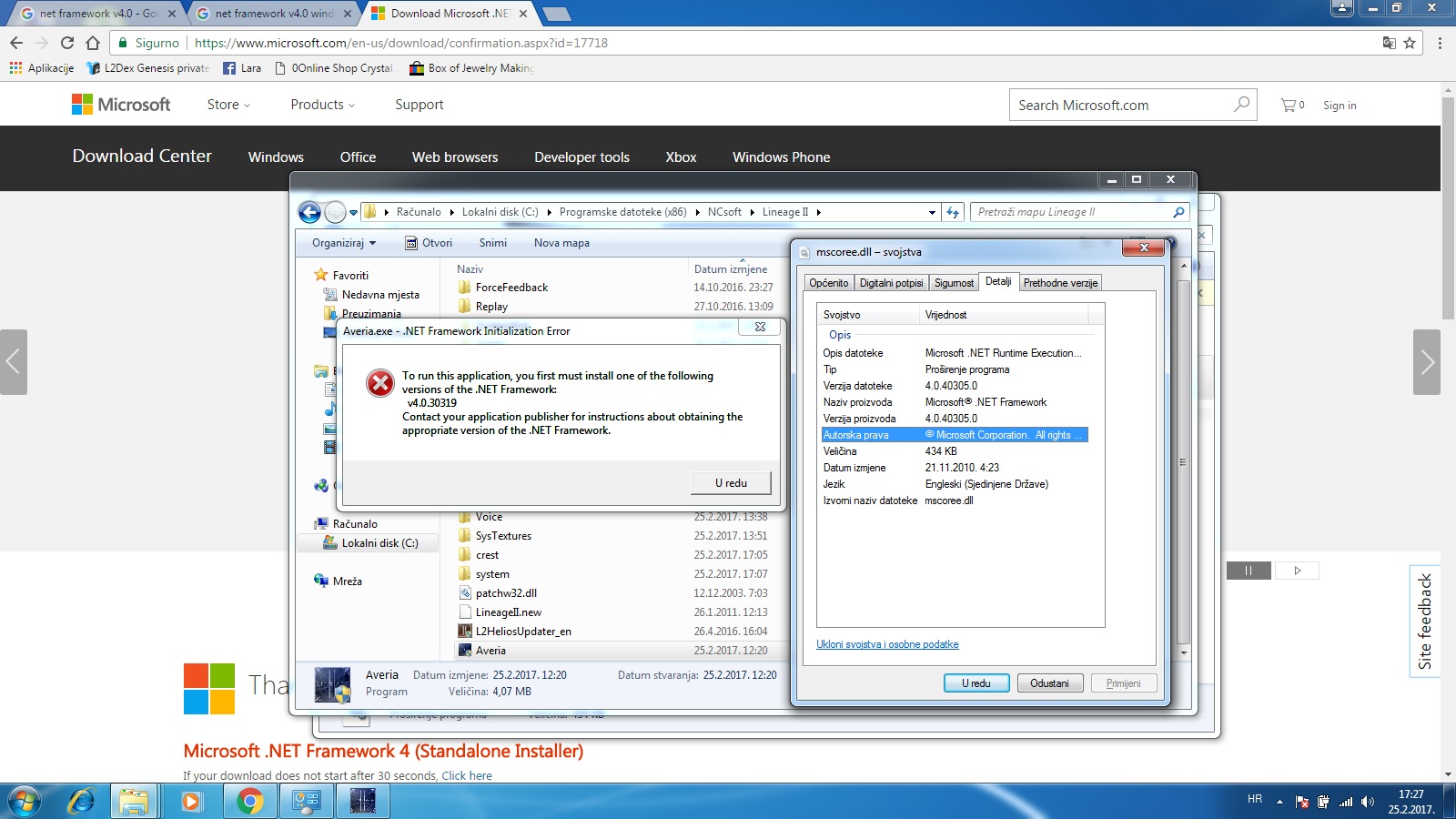Expand the Explorer address history dropdown
This screenshot has height=819, width=1456.
932,212
